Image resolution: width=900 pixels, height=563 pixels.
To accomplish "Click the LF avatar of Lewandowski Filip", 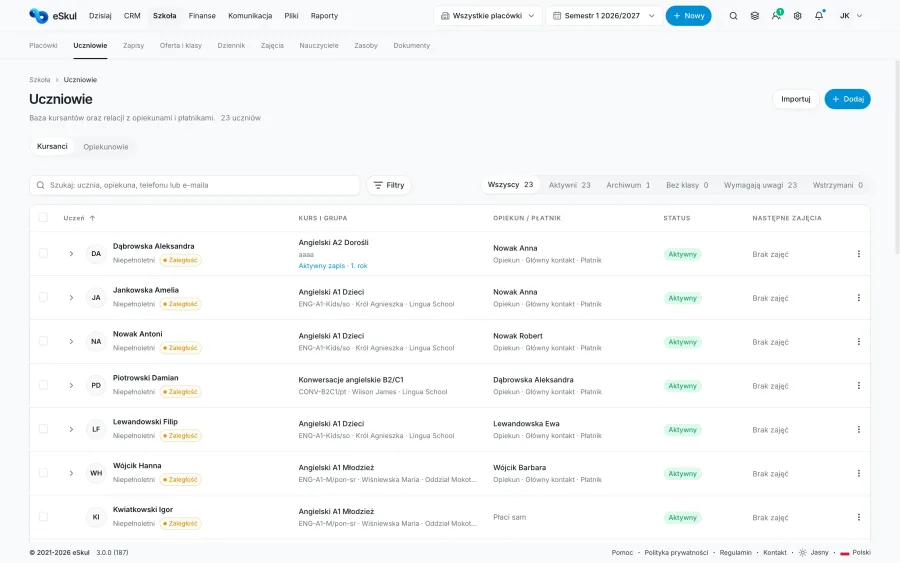I will [96, 429].
